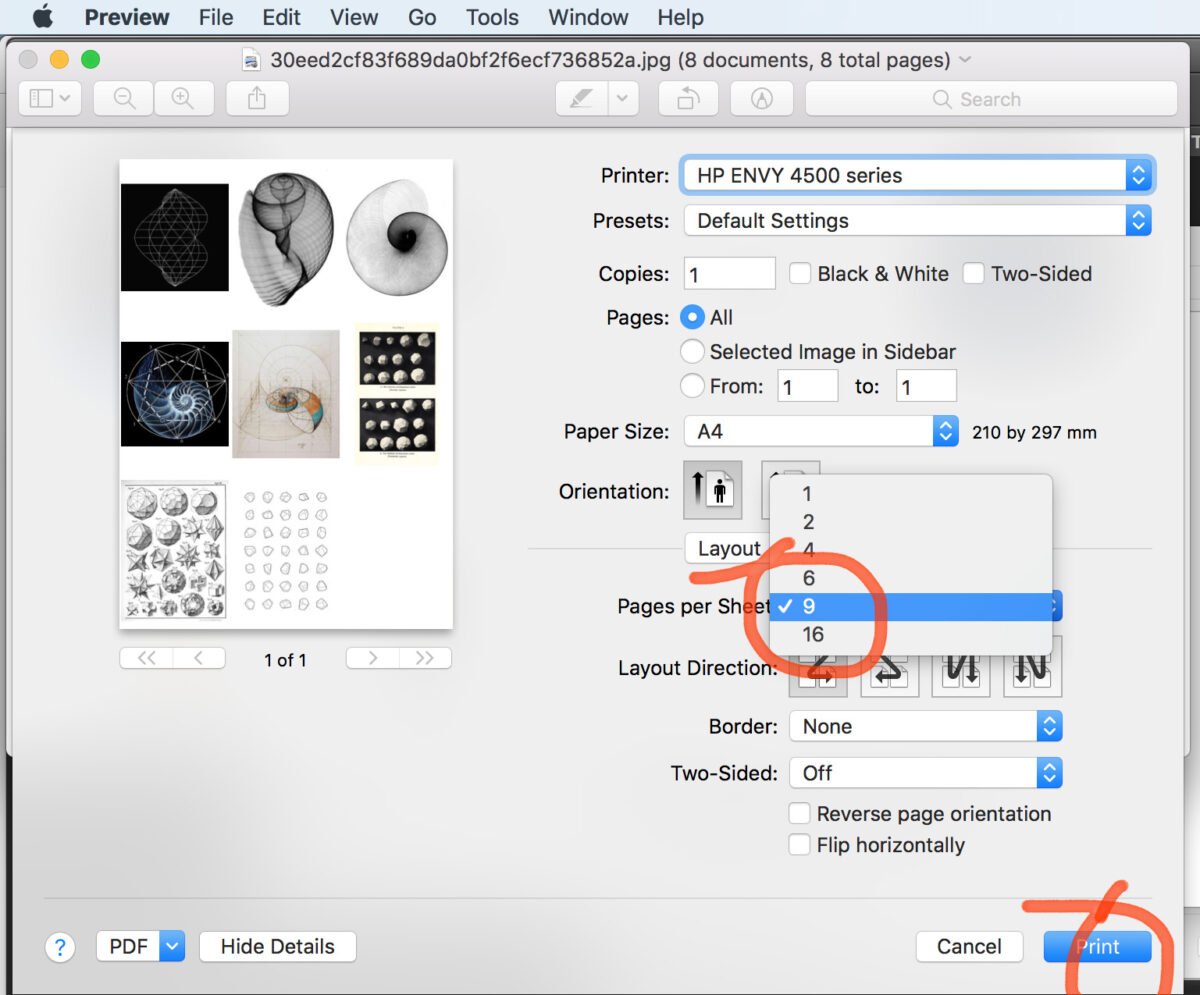Click the zoom out icon in the toolbar
This screenshot has height=995, width=1200.
122,98
